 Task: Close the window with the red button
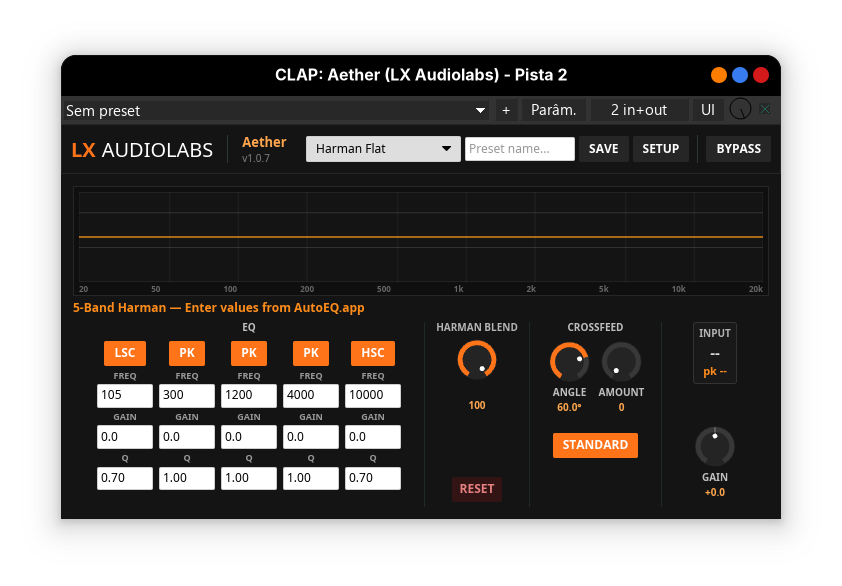click(761, 75)
